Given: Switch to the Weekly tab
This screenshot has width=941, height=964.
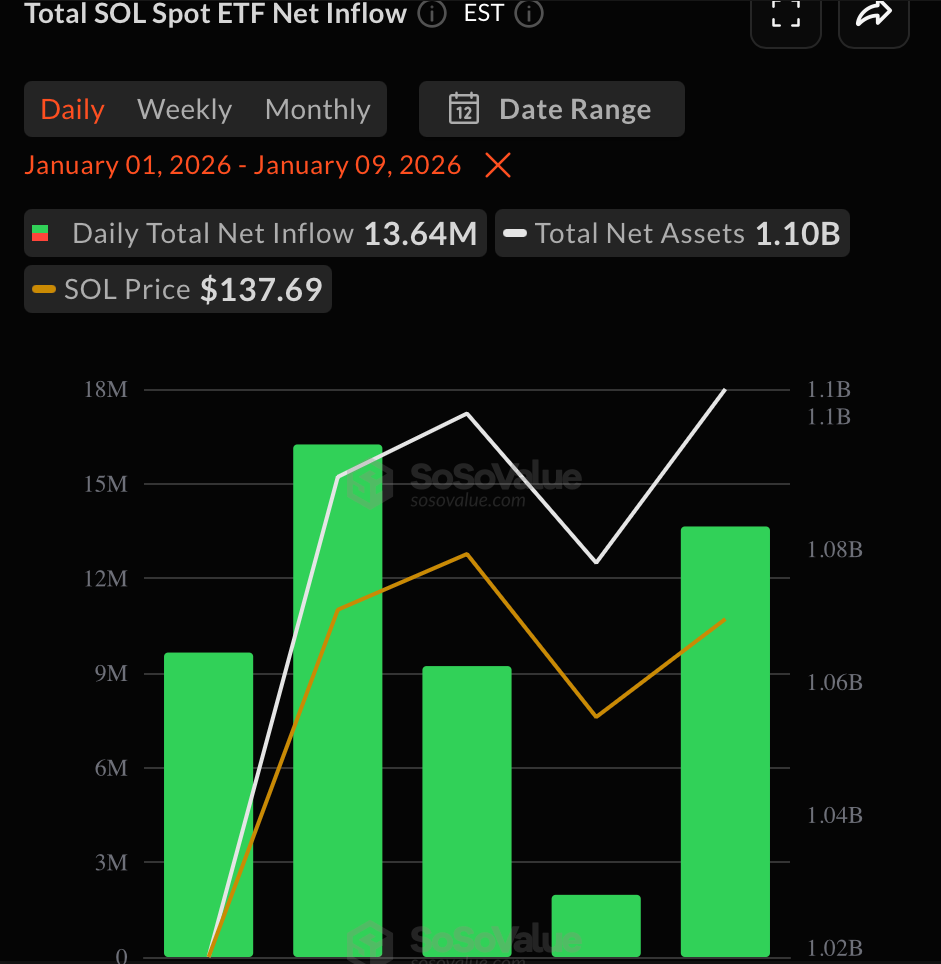Looking at the screenshot, I should click(184, 109).
